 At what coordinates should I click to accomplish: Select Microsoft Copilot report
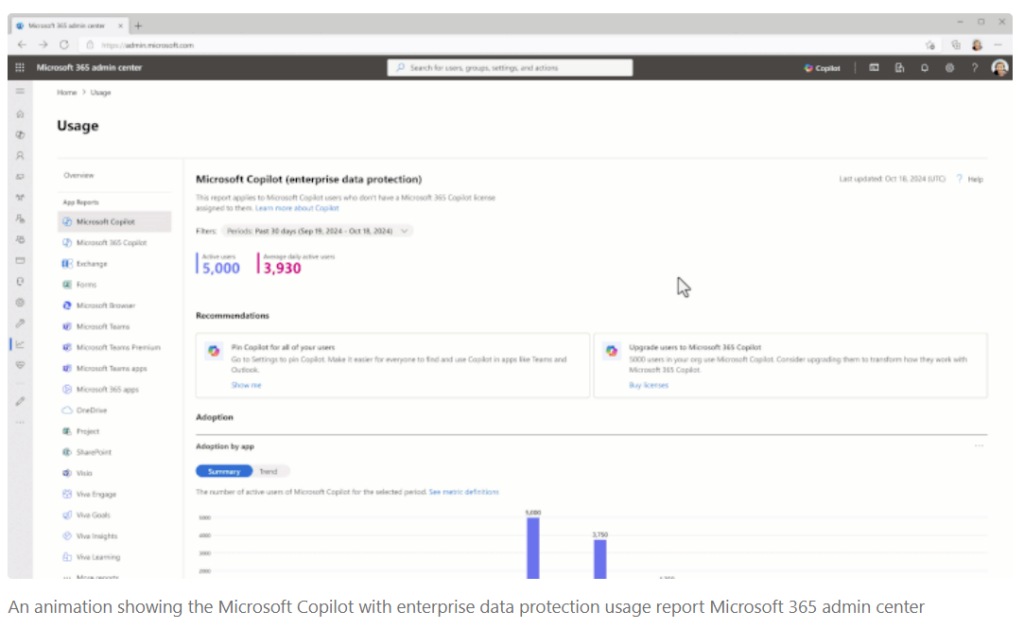114,222
